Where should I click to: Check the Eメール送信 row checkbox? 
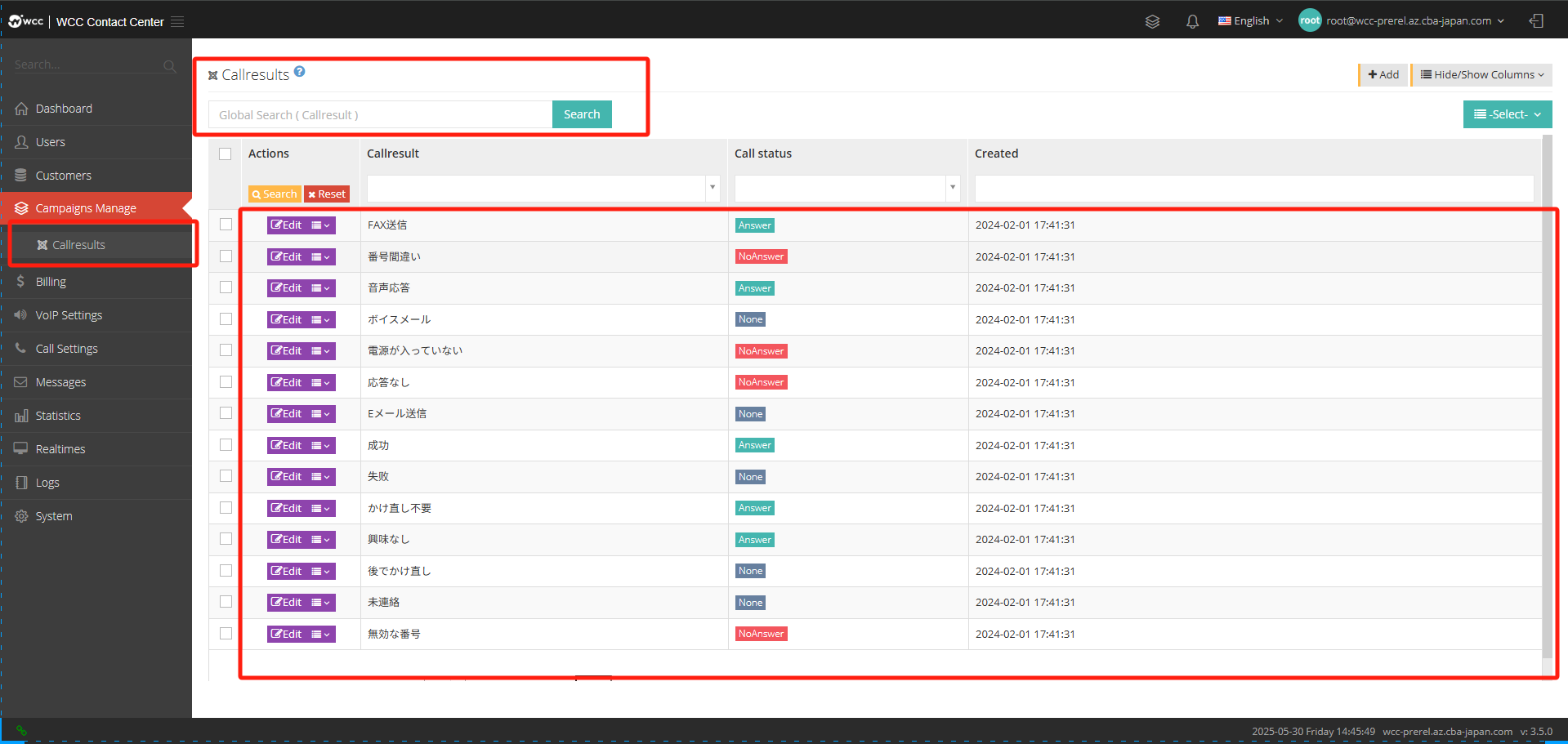226,413
